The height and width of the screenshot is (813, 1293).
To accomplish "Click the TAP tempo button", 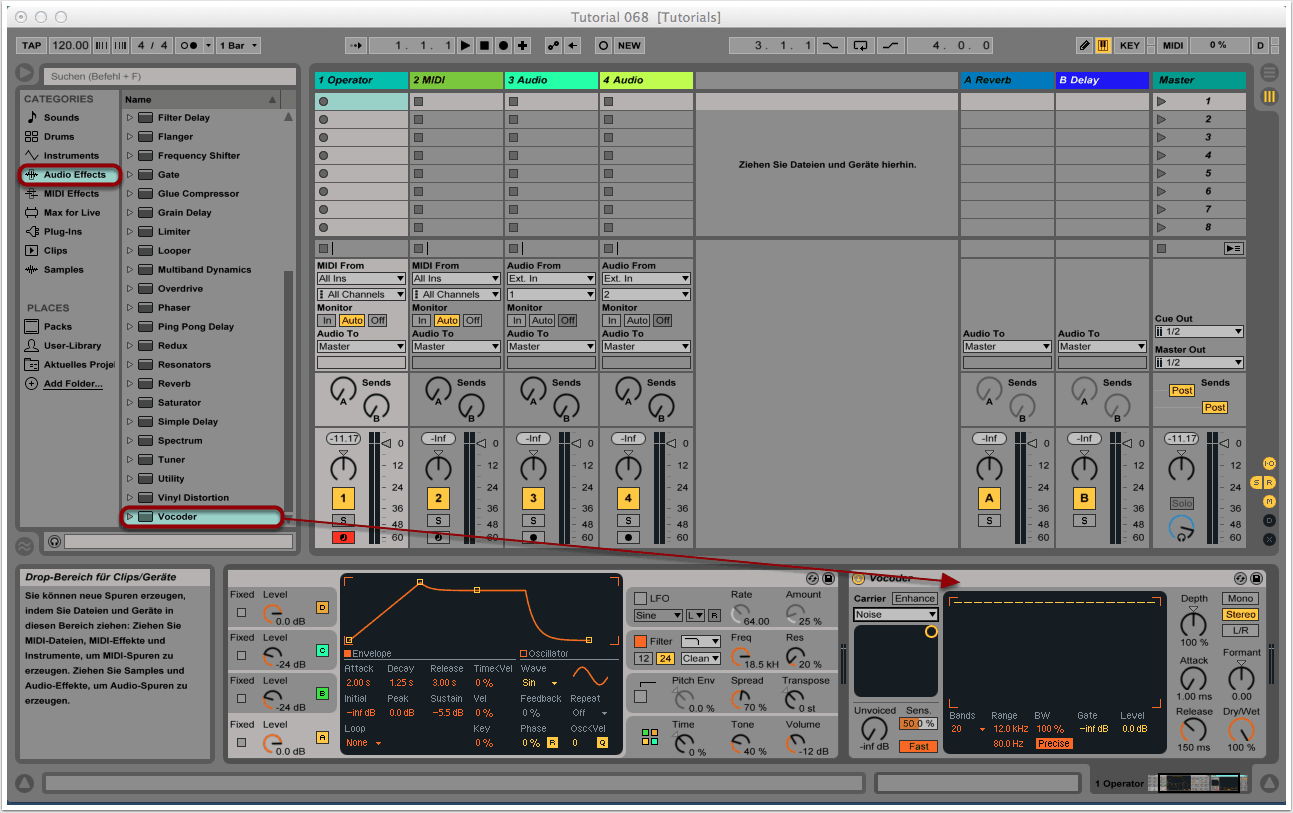I will (x=32, y=45).
